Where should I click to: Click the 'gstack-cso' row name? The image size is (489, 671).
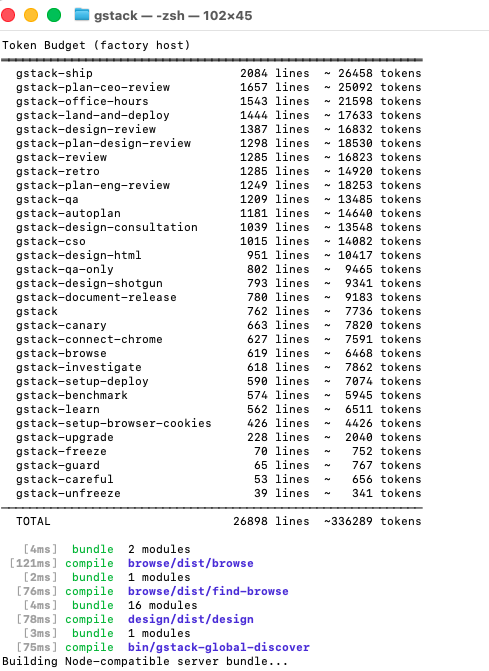click(50, 241)
